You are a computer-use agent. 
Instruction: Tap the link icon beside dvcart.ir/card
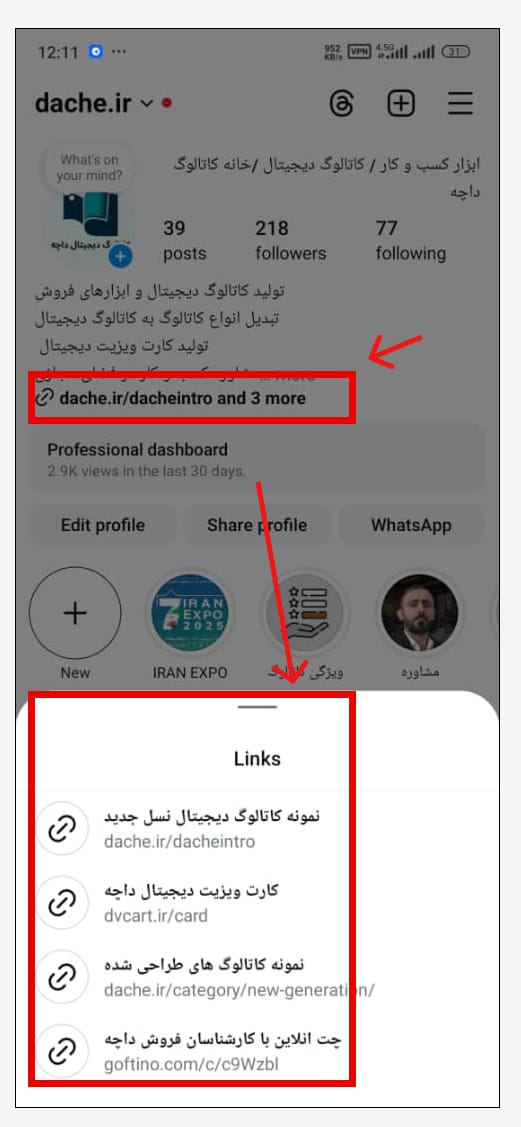[x=62, y=903]
